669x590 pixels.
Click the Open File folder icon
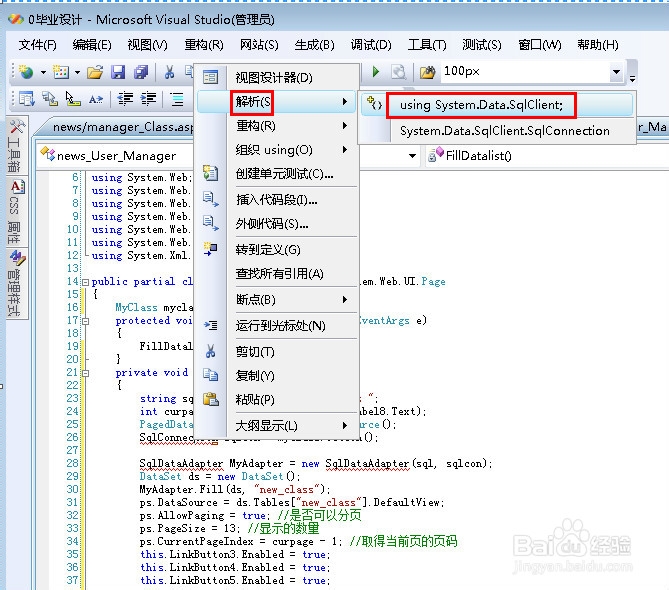click(x=95, y=72)
